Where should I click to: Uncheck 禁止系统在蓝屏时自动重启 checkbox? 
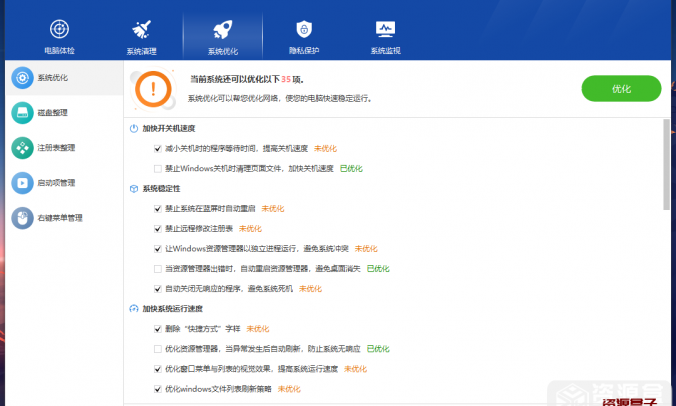[x=158, y=209]
